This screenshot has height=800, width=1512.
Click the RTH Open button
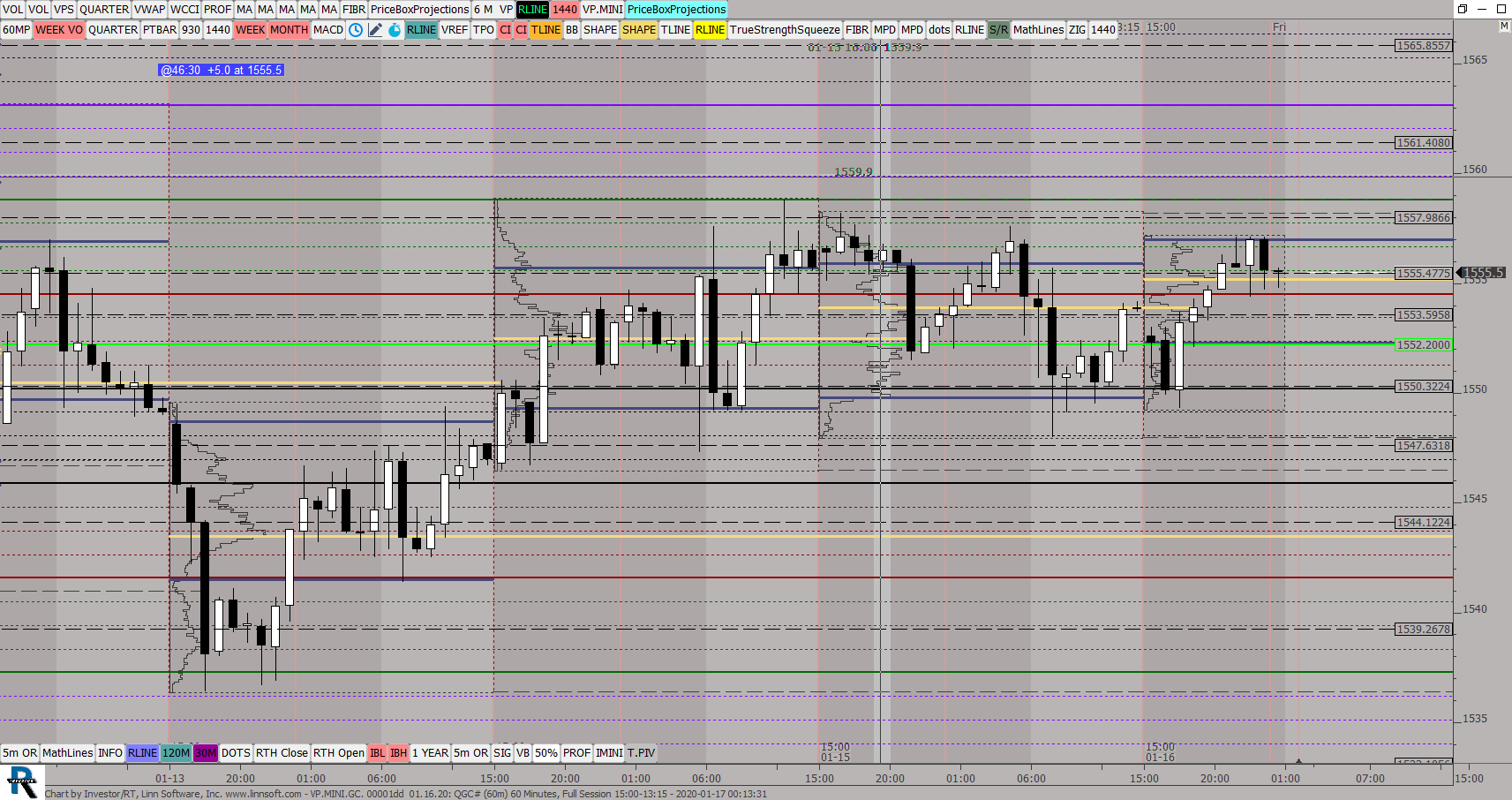pos(339,753)
